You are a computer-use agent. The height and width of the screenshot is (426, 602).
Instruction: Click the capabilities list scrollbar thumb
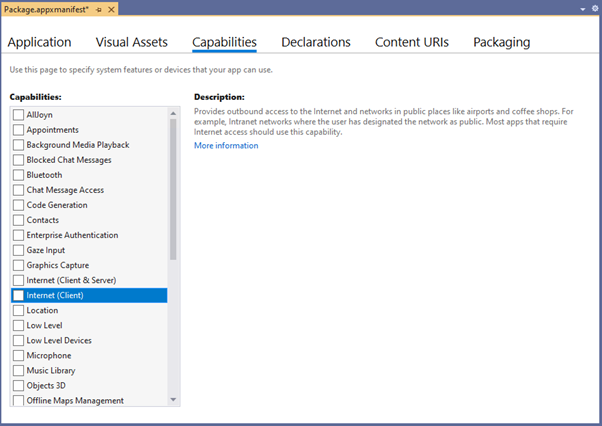[x=173, y=189]
